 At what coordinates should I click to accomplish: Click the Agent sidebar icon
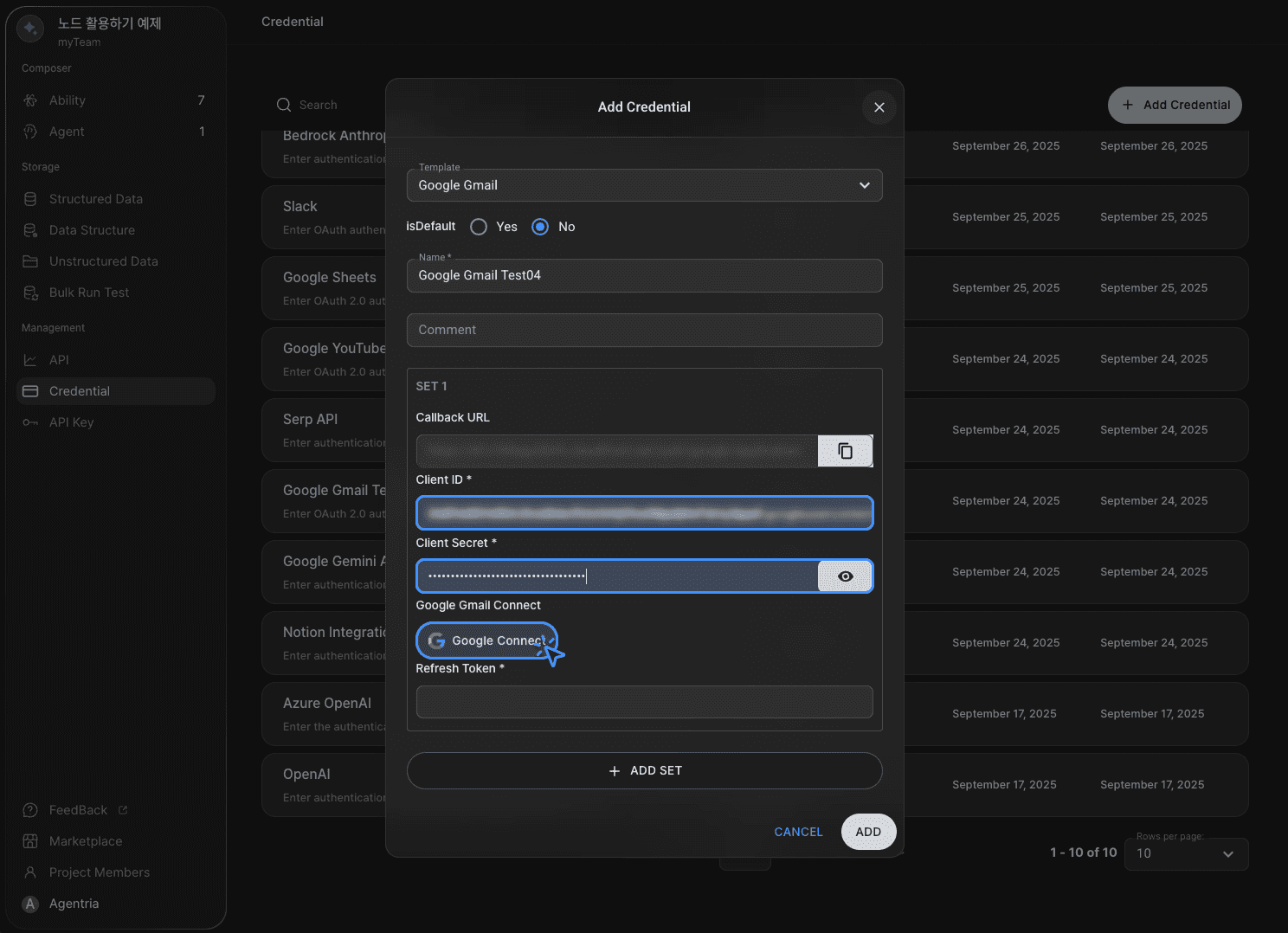coord(30,132)
